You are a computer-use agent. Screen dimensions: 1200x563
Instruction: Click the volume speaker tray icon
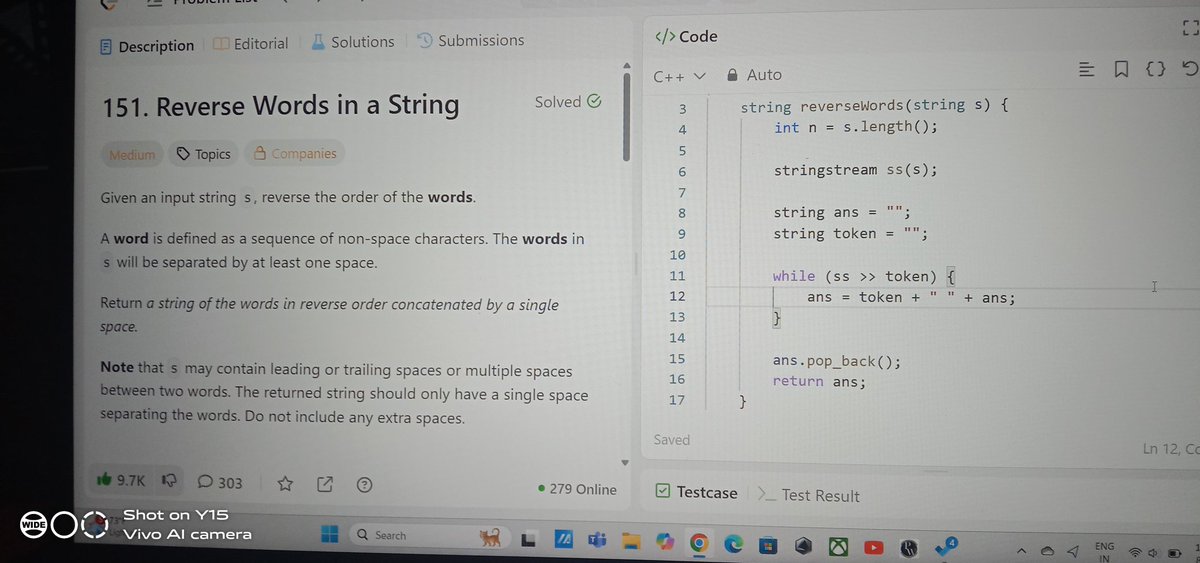tap(1153, 552)
